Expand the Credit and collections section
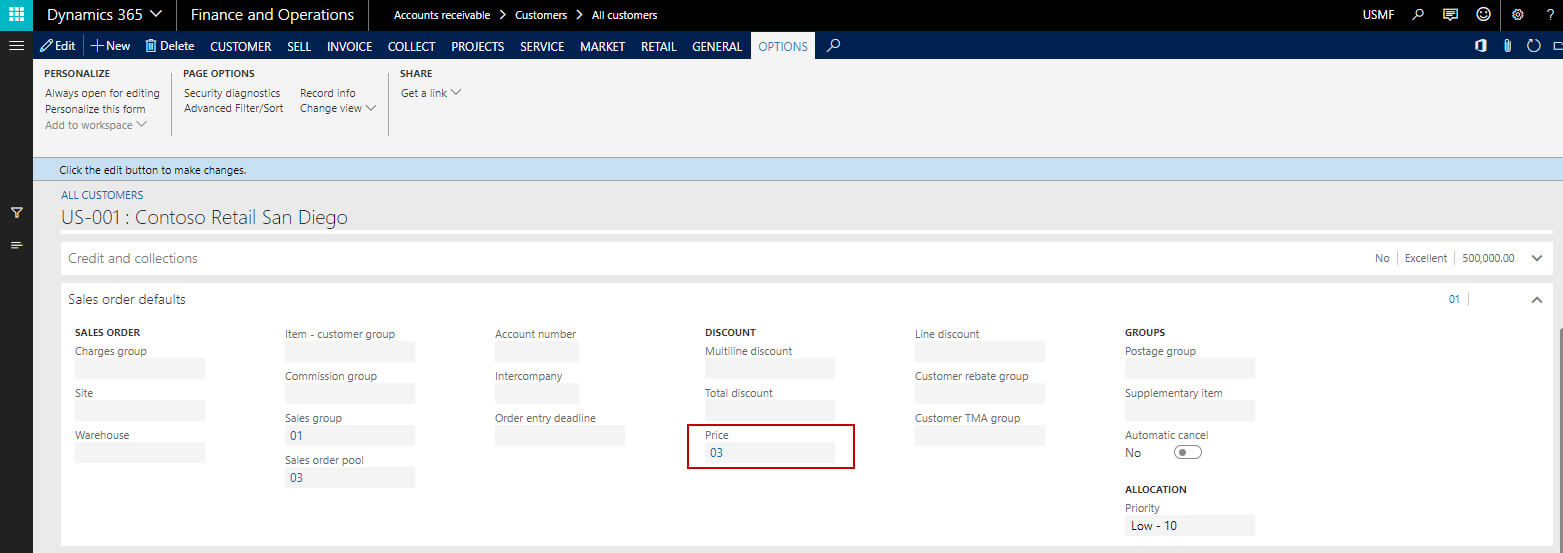 pyautogui.click(x=1537, y=258)
